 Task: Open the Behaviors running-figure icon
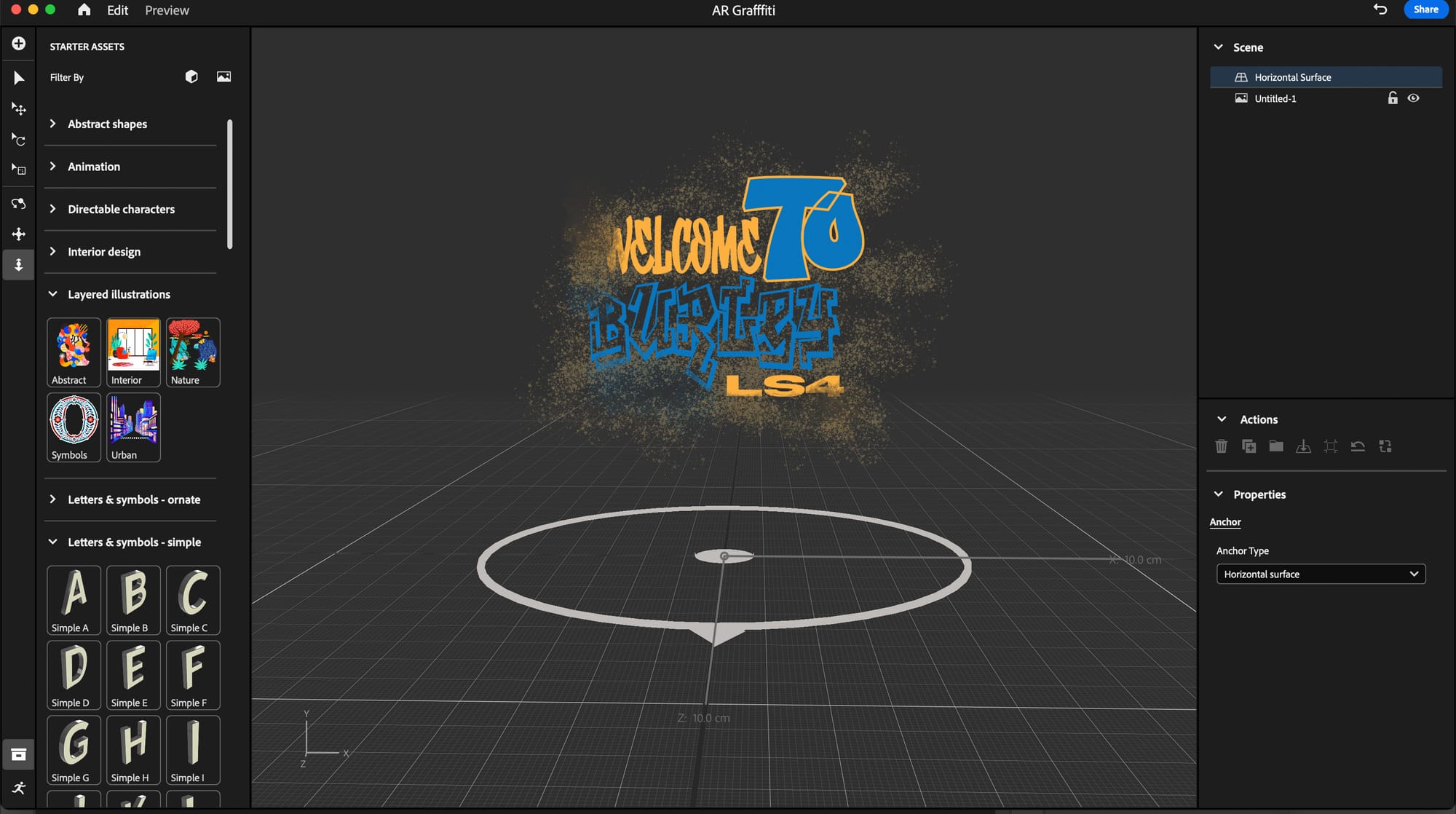19,789
